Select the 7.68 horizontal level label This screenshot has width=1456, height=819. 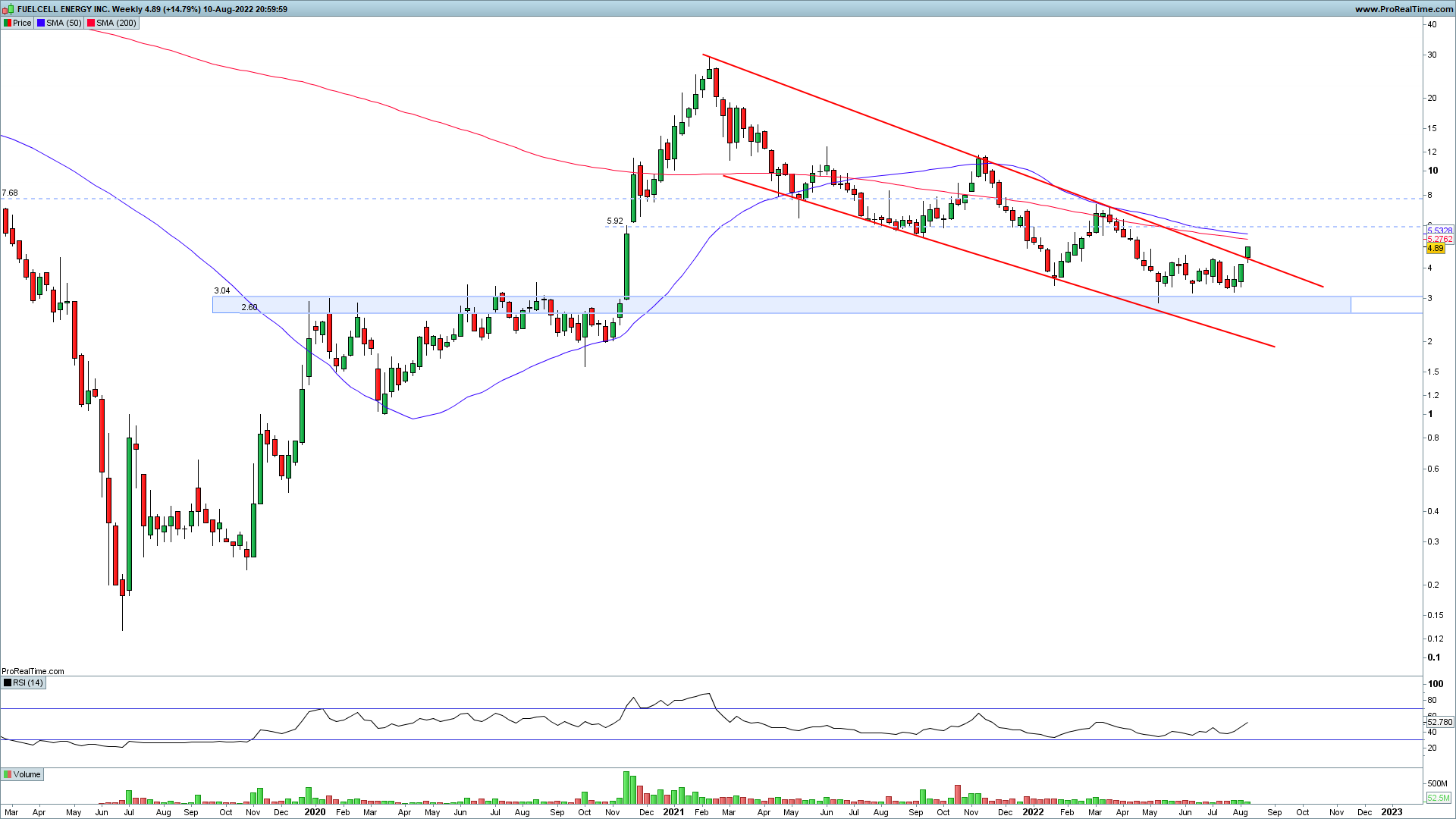pos(10,193)
